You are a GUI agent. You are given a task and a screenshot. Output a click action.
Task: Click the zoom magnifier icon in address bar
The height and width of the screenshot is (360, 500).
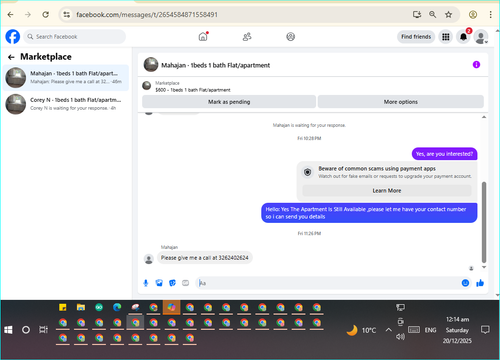click(x=432, y=14)
